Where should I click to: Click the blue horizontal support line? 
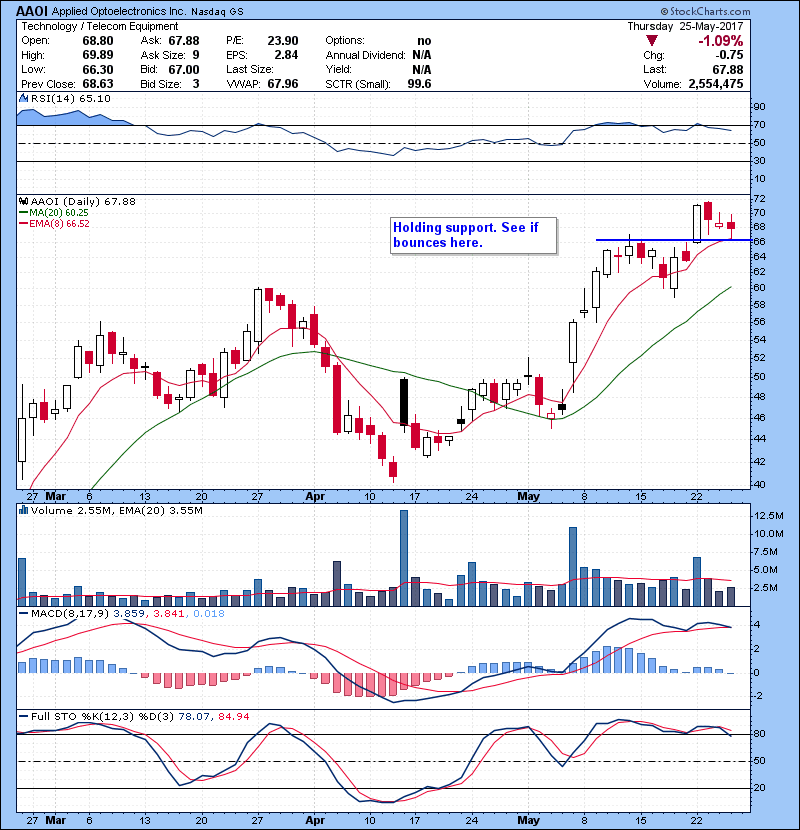click(x=673, y=240)
